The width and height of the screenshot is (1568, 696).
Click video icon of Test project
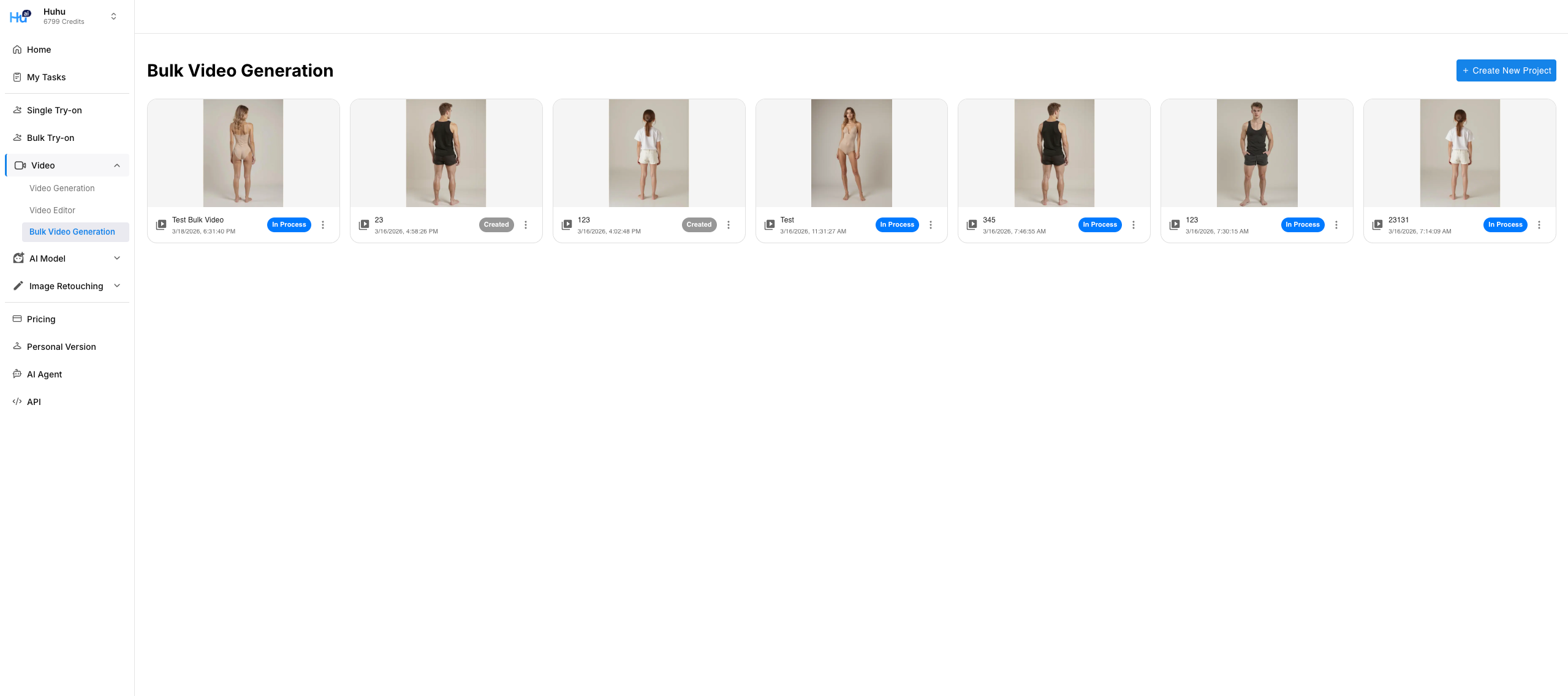point(770,225)
